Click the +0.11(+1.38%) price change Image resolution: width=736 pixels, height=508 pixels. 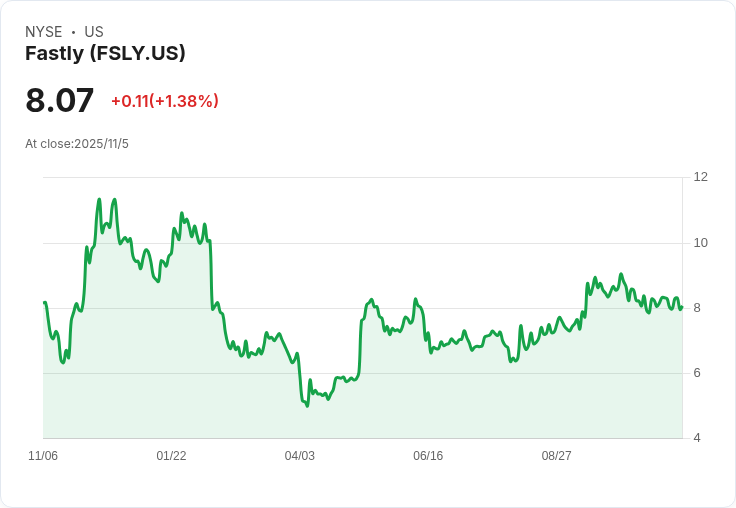tap(164, 101)
